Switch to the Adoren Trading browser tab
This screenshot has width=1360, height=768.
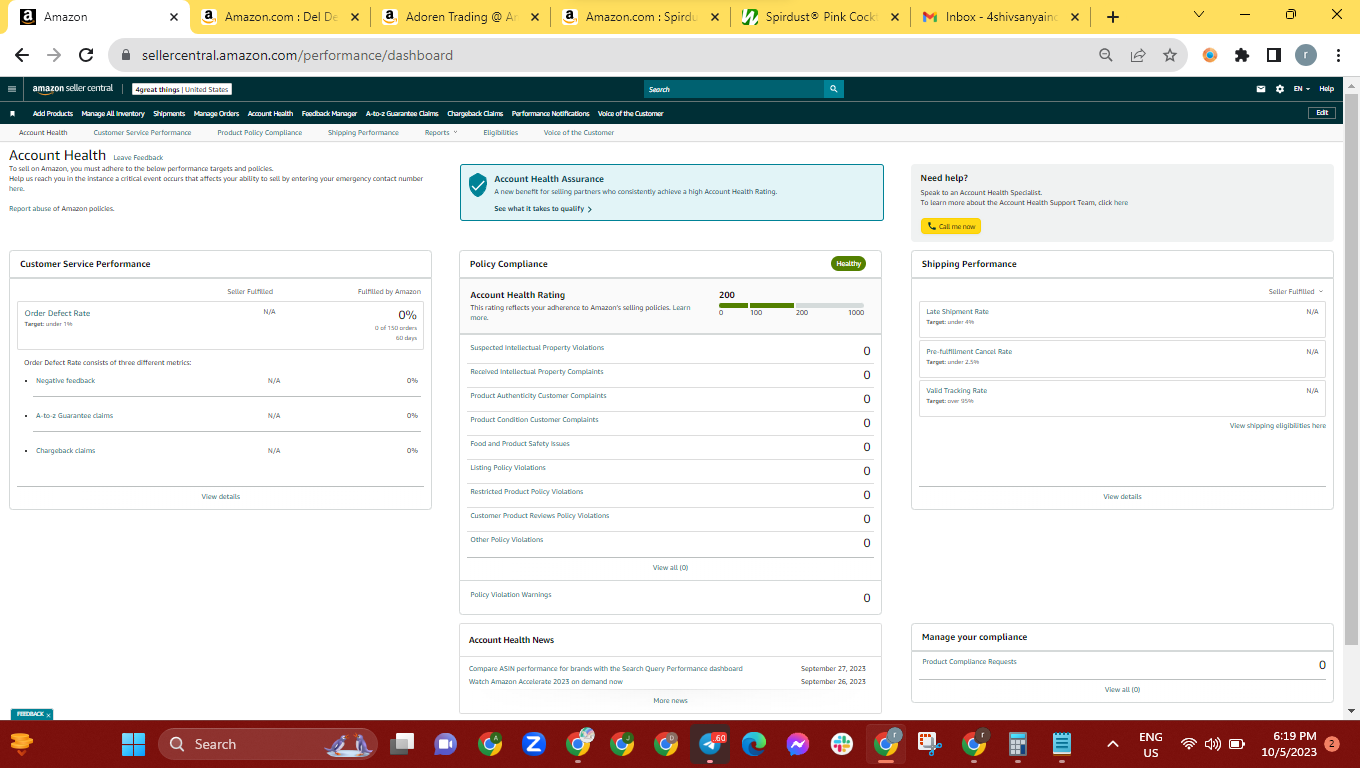click(x=460, y=17)
